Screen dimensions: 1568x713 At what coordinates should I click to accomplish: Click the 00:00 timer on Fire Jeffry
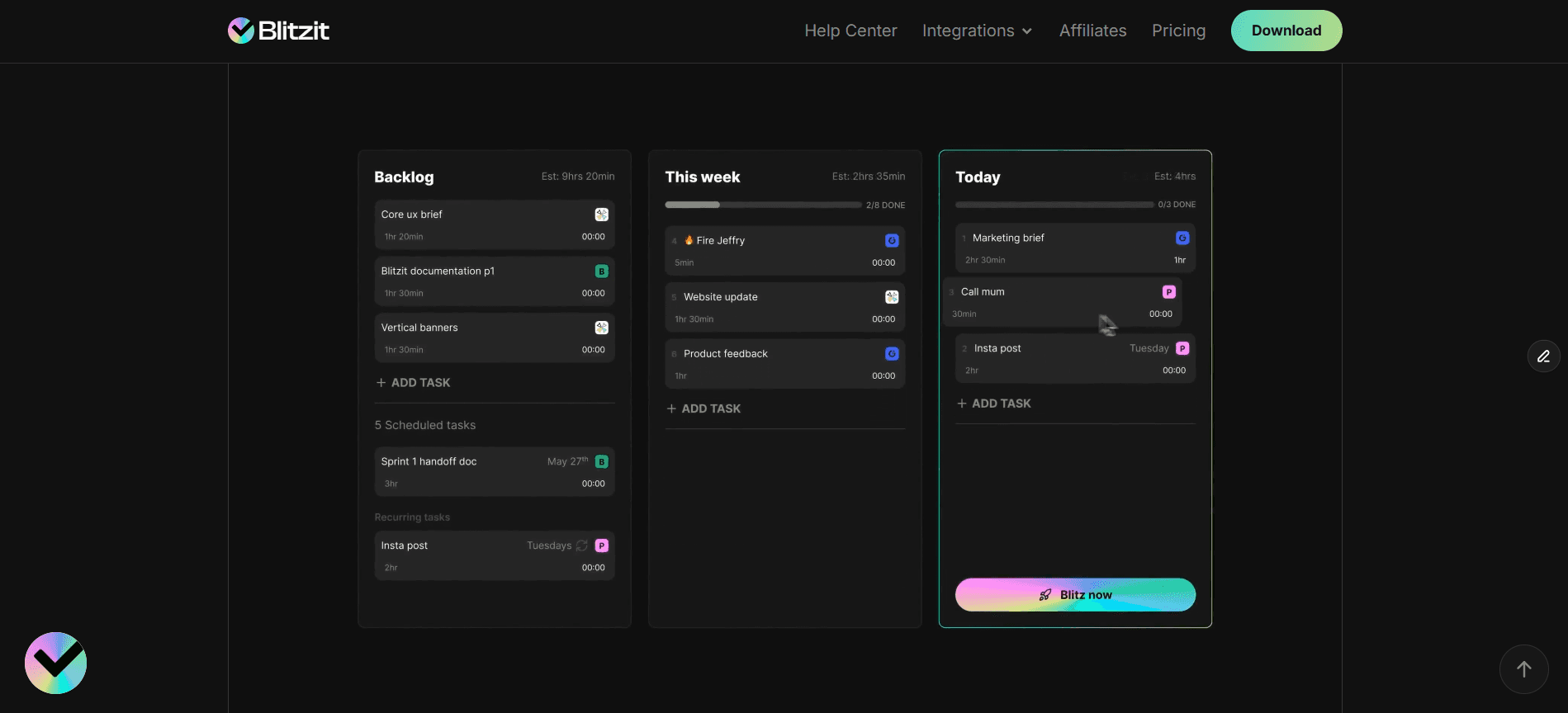883,262
